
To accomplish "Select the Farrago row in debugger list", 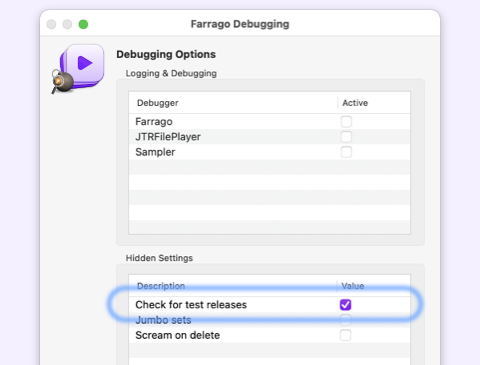I will click(x=269, y=122).
